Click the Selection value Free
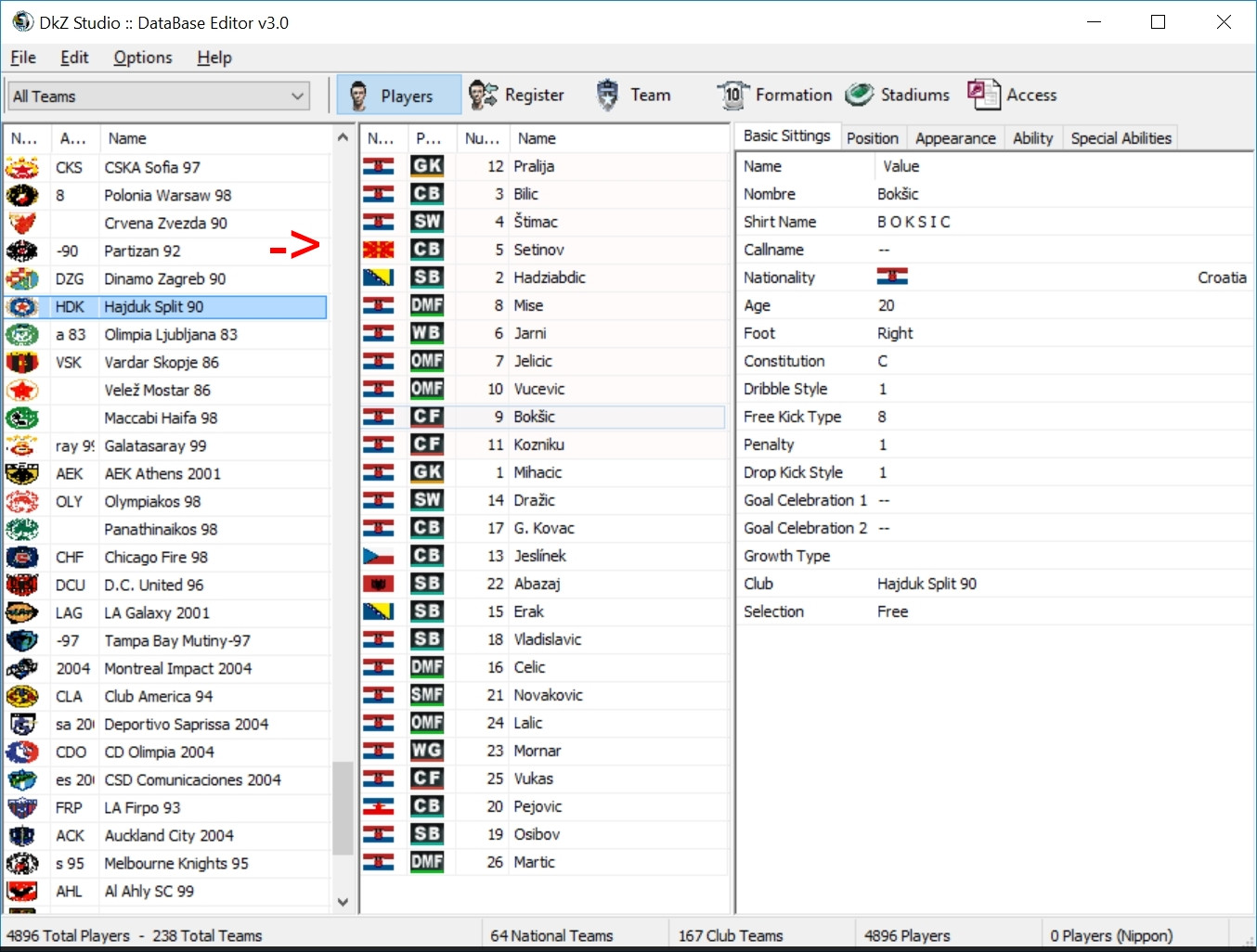 pyautogui.click(x=892, y=611)
